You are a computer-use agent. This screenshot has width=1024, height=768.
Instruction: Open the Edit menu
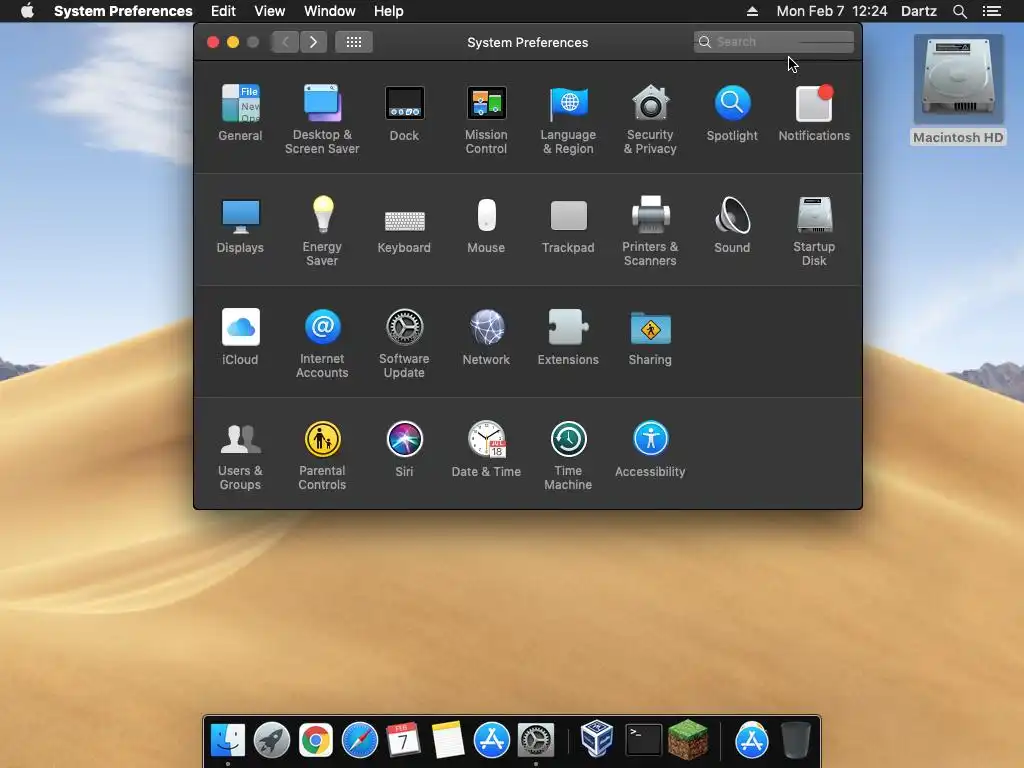[x=223, y=11]
